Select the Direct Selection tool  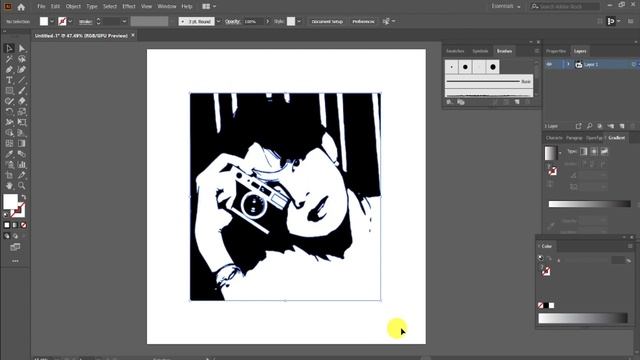22,48
